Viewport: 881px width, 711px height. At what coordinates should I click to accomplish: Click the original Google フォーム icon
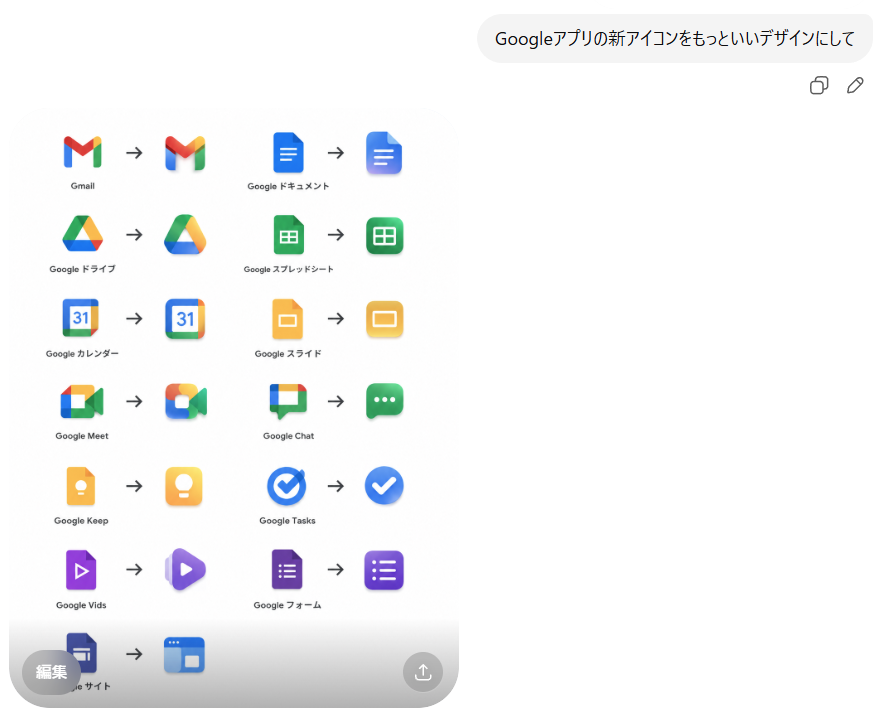(287, 569)
